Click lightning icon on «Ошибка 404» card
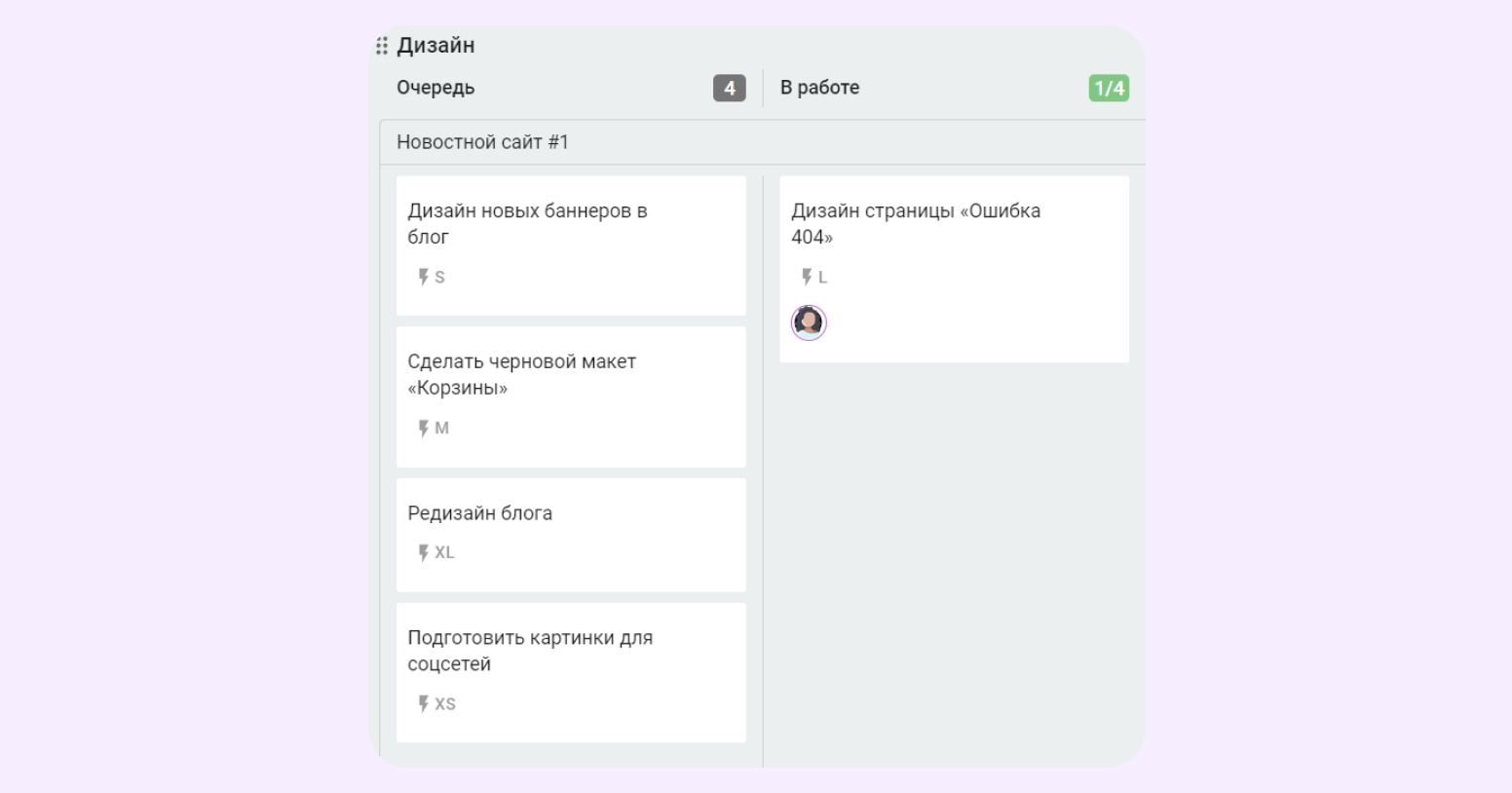 point(807,278)
